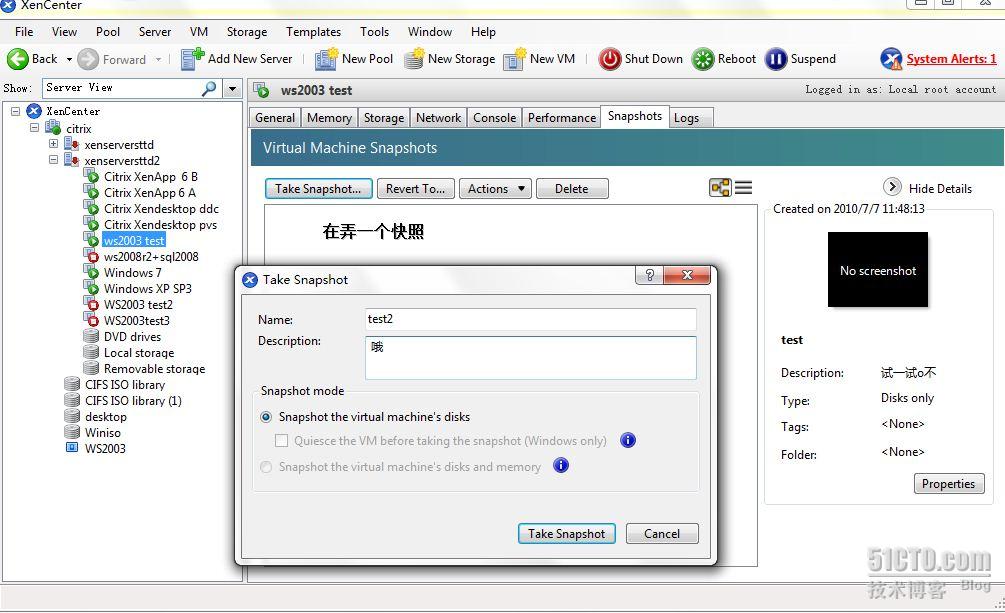
Task: Collapse the XenCenter tree root
Action: coord(15,112)
